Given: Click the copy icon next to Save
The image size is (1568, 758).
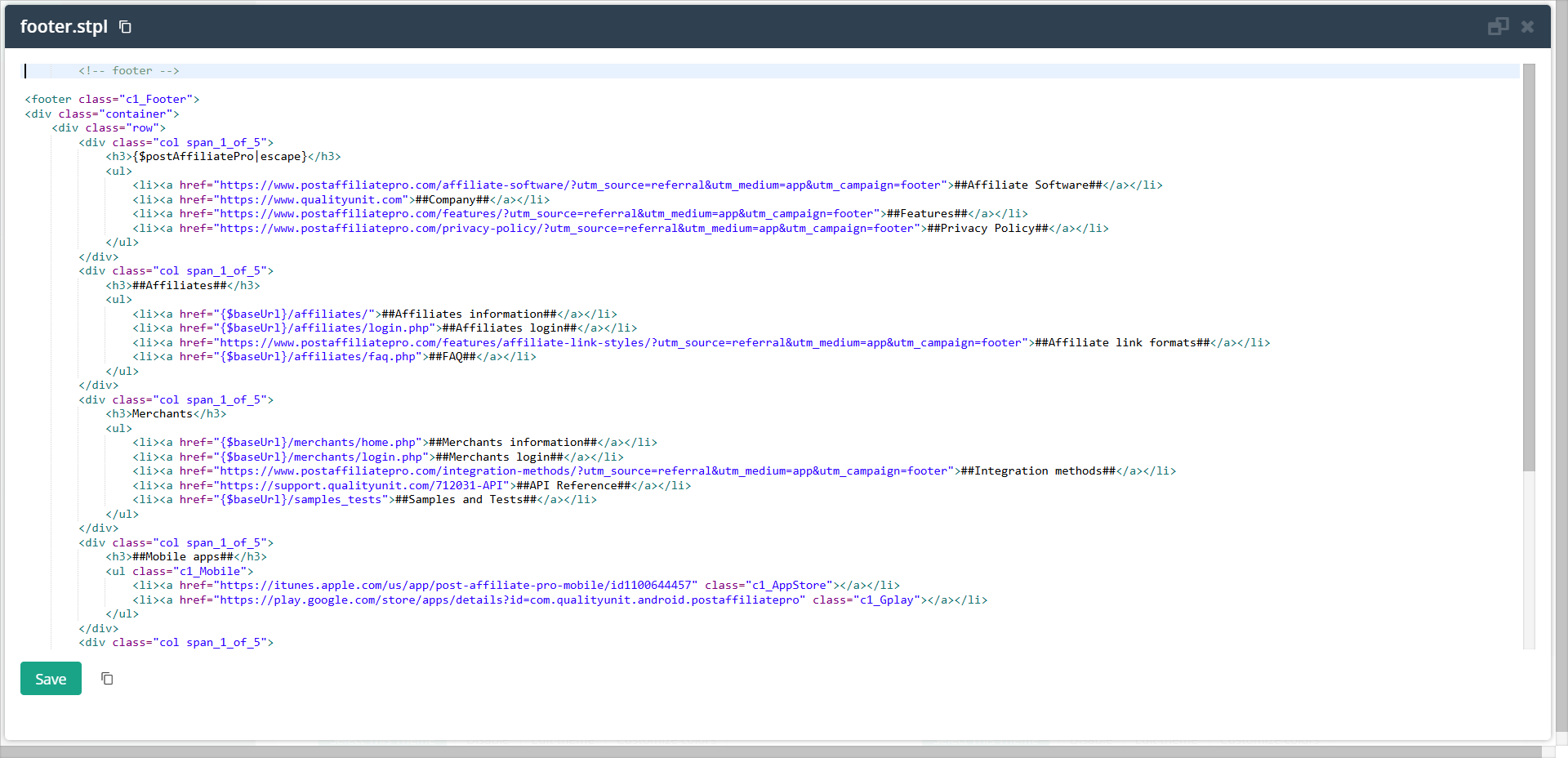Looking at the screenshot, I should click(x=107, y=678).
